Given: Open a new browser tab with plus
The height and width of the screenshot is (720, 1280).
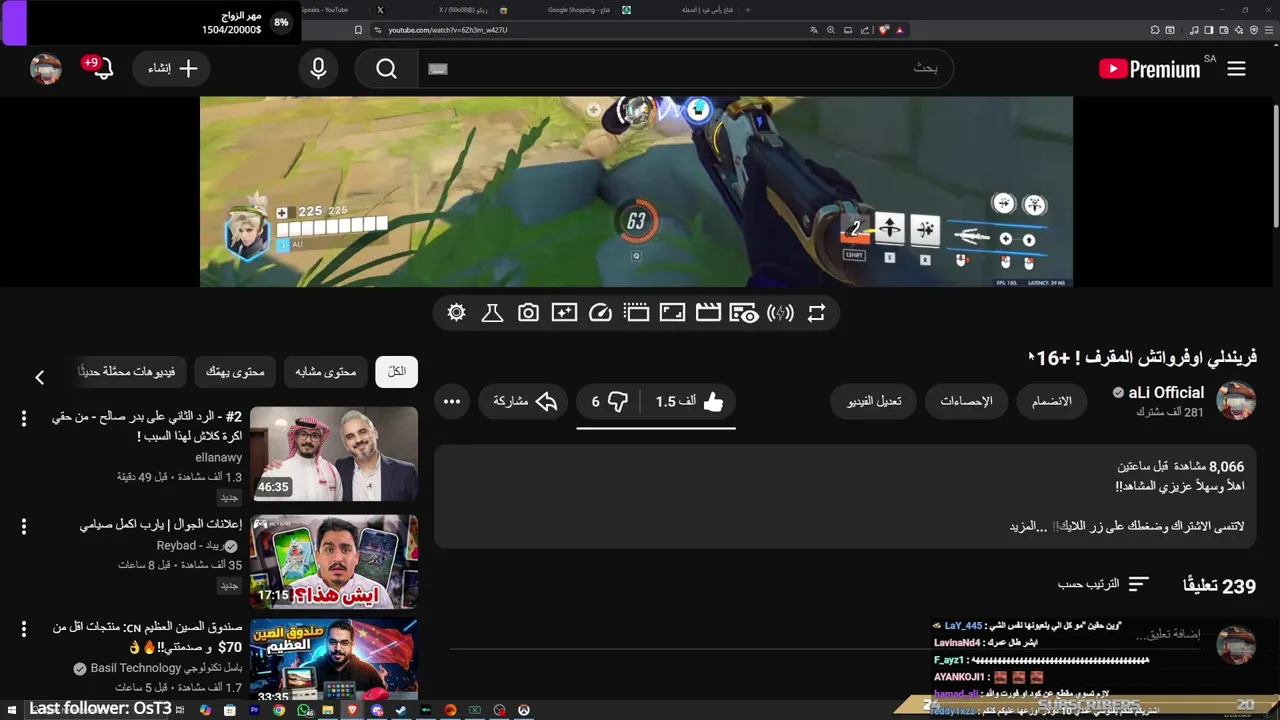Looking at the screenshot, I should pos(747,10).
